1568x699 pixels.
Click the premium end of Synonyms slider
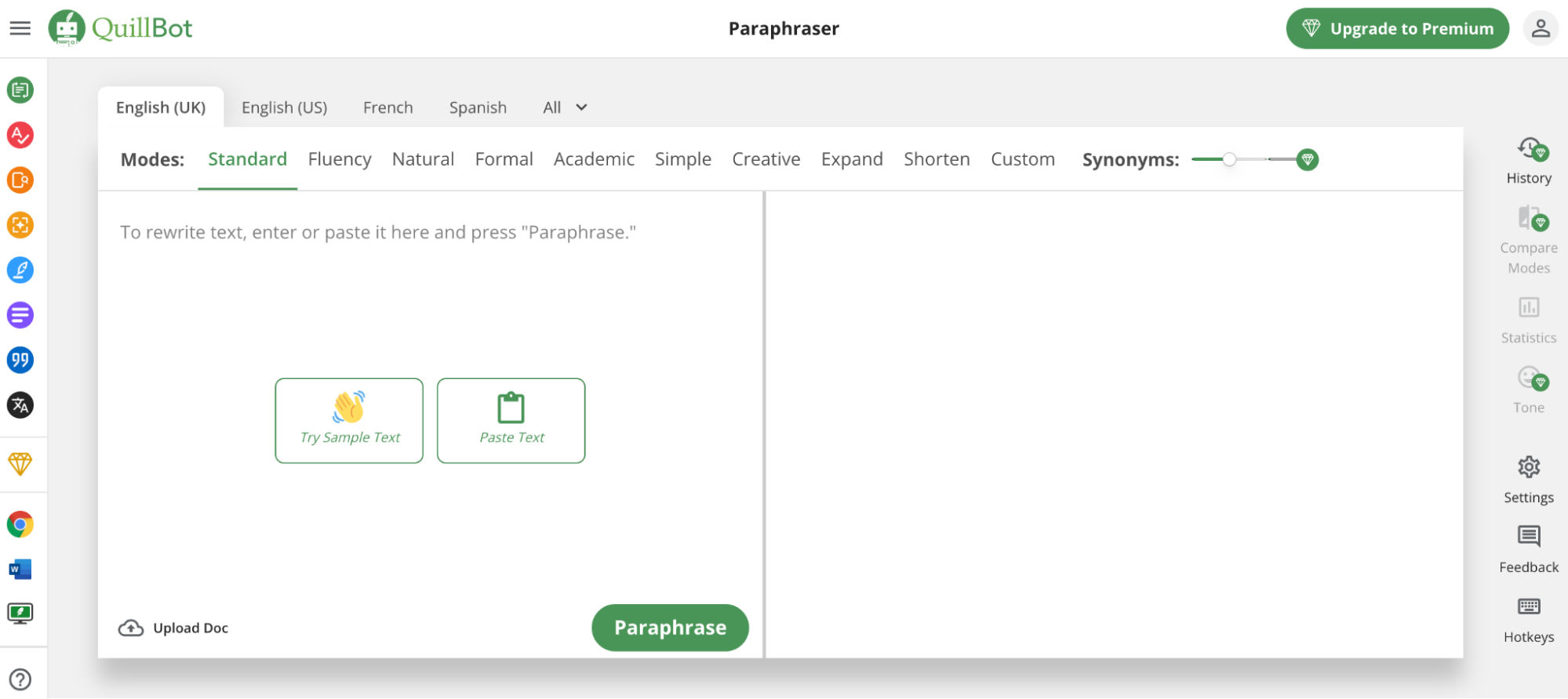tap(1308, 159)
